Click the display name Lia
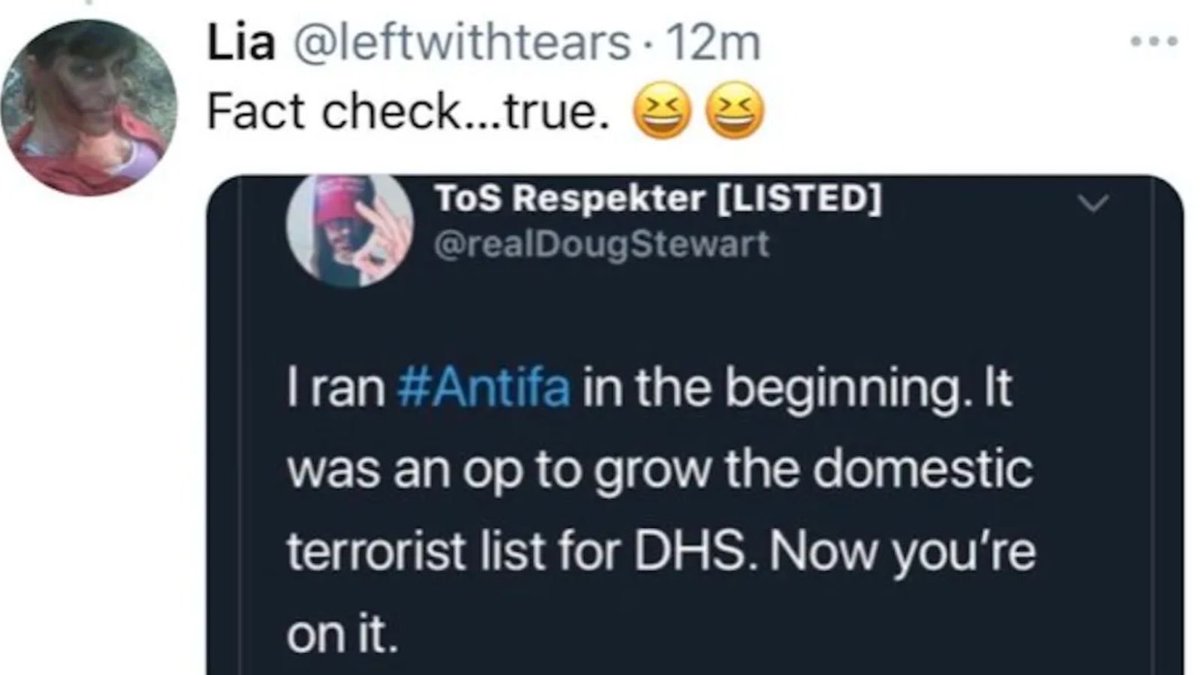Image resolution: width=1200 pixels, height=675 pixels. (x=237, y=44)
